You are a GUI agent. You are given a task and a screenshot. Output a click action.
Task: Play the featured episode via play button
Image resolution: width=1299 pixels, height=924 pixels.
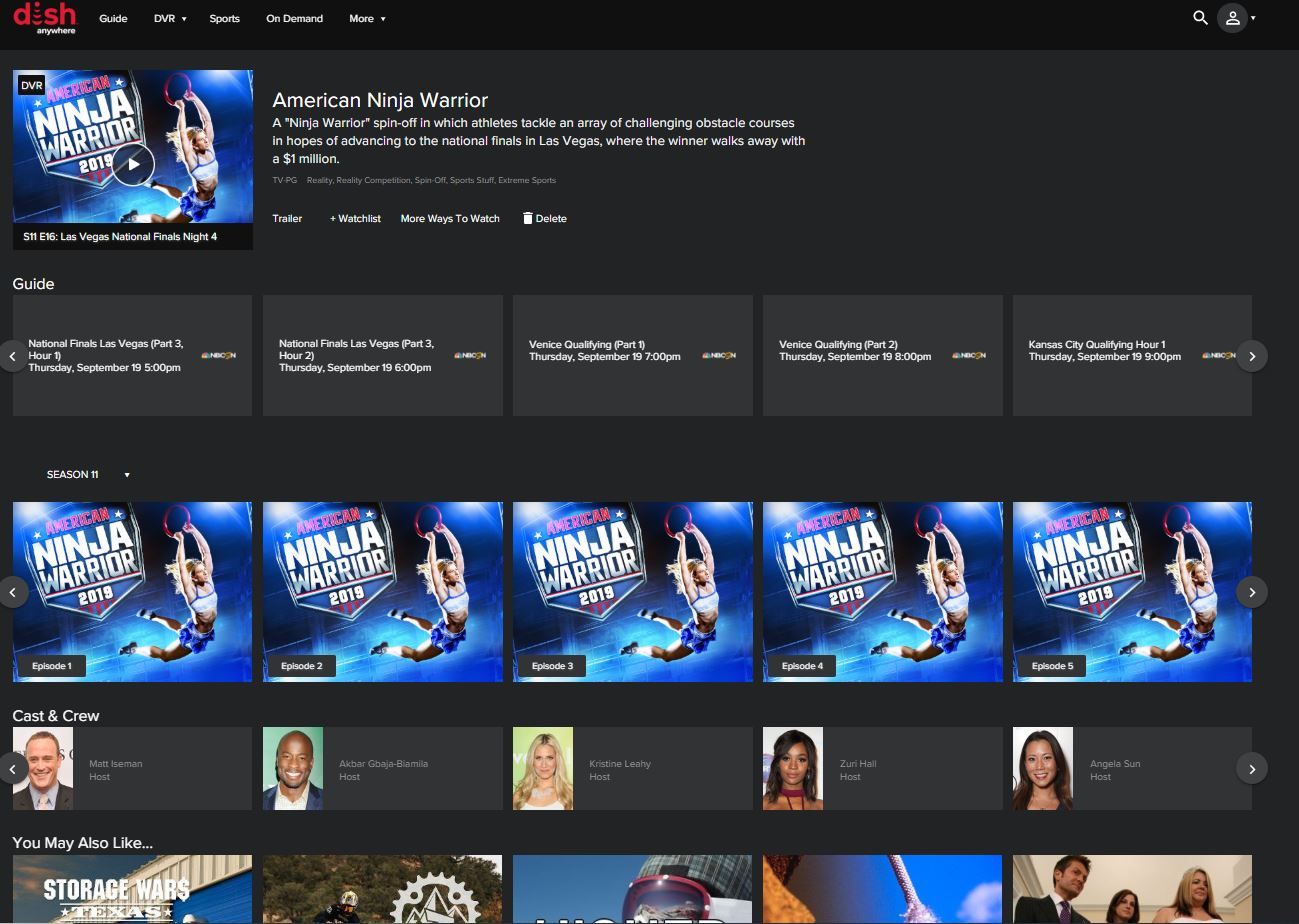[x=133, y=164]
